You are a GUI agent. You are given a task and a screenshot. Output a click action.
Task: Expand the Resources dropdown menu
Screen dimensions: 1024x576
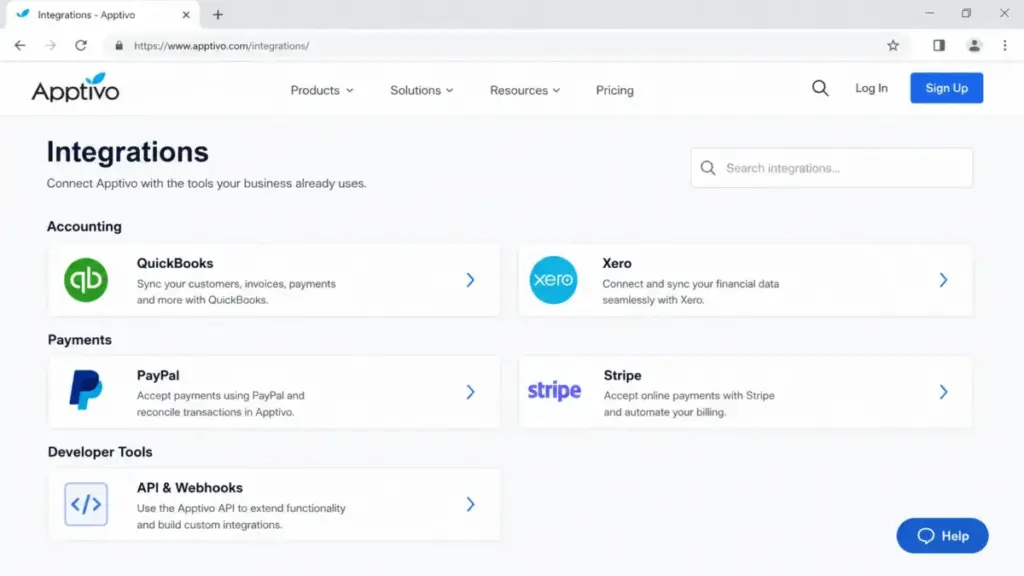click(x=525, y=90)
